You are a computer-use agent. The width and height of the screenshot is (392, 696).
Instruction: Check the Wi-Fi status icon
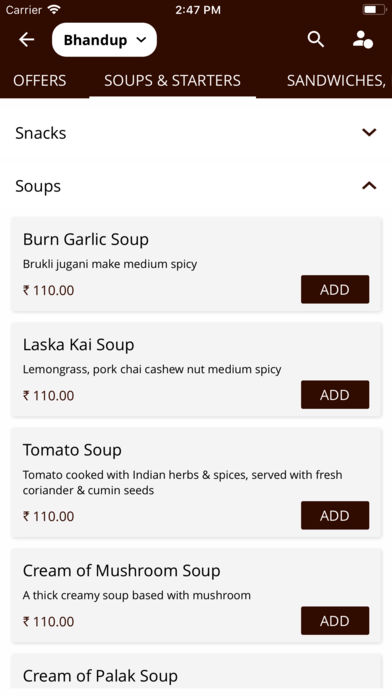click(x=54, y=10)
